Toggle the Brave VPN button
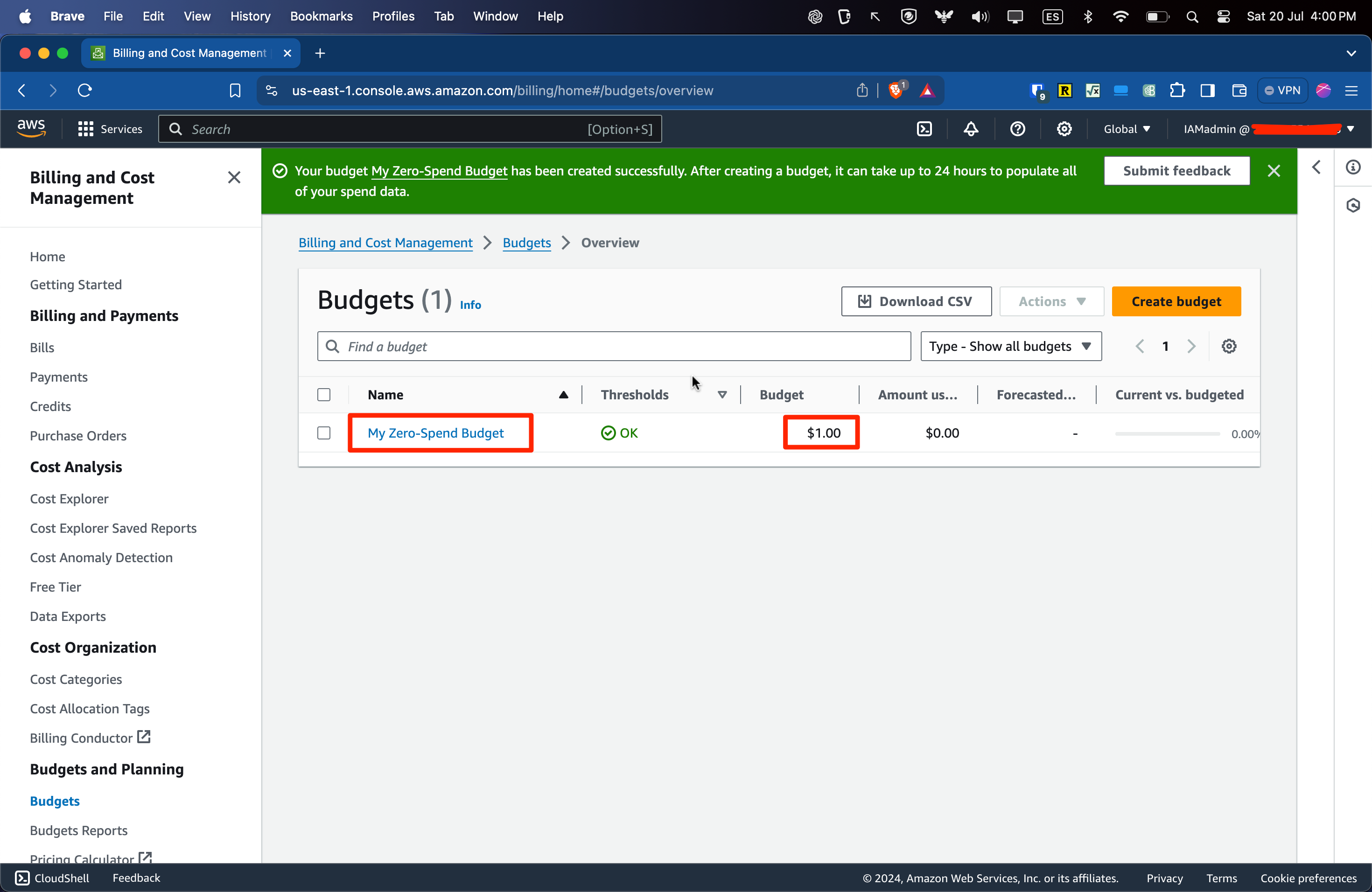 pos(1282,91)
